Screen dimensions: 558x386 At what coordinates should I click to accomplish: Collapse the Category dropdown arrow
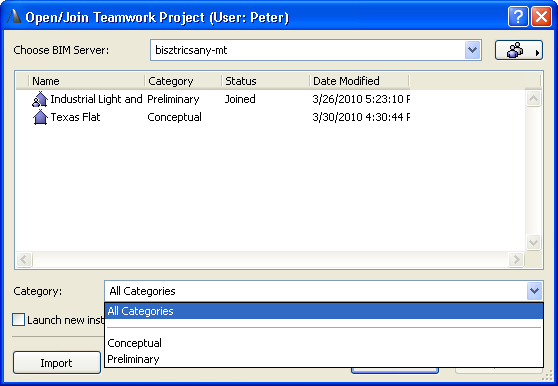pyautogui.click(x=534, y=291)
